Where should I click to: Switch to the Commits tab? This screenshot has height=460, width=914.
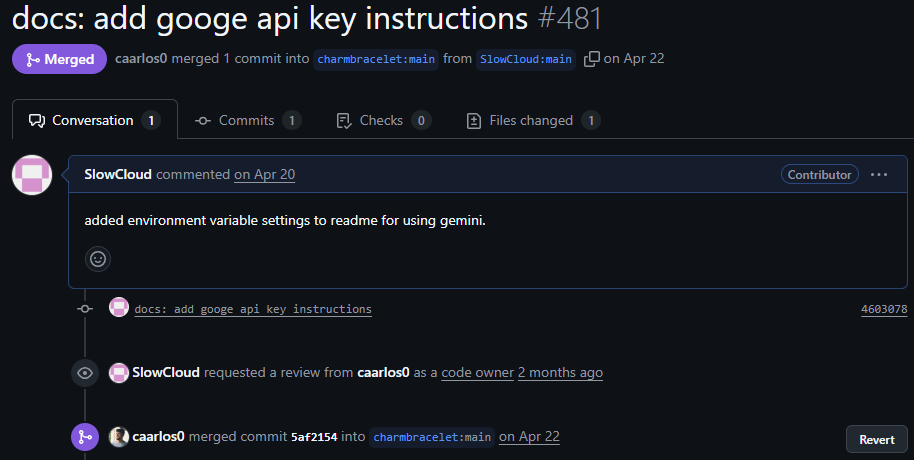[248, 121]
